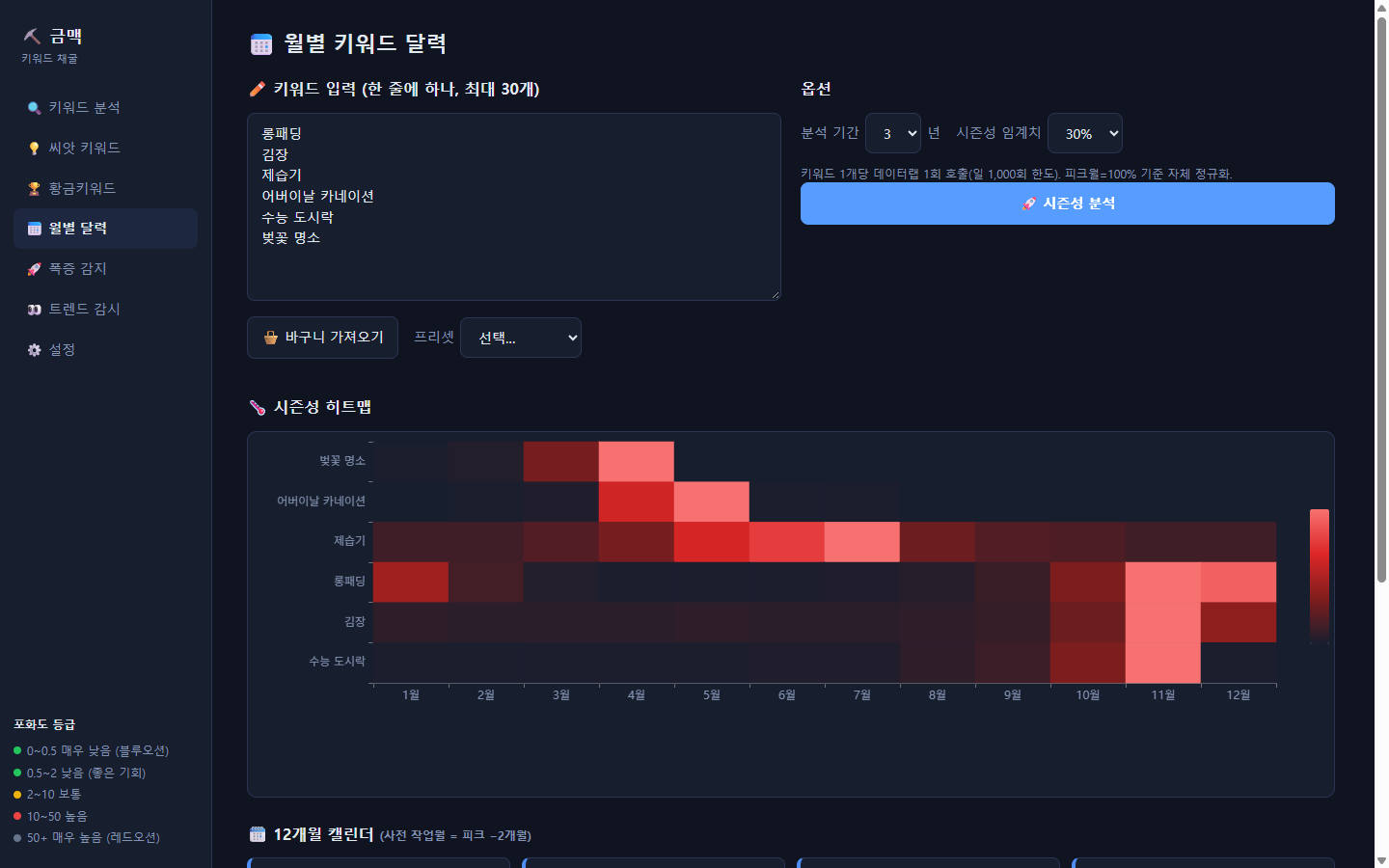The image size is (1389, 868).
Task: Click the 50+ 매우 높음 (레드오션) legend entry
Action: [x=87, y=837]
